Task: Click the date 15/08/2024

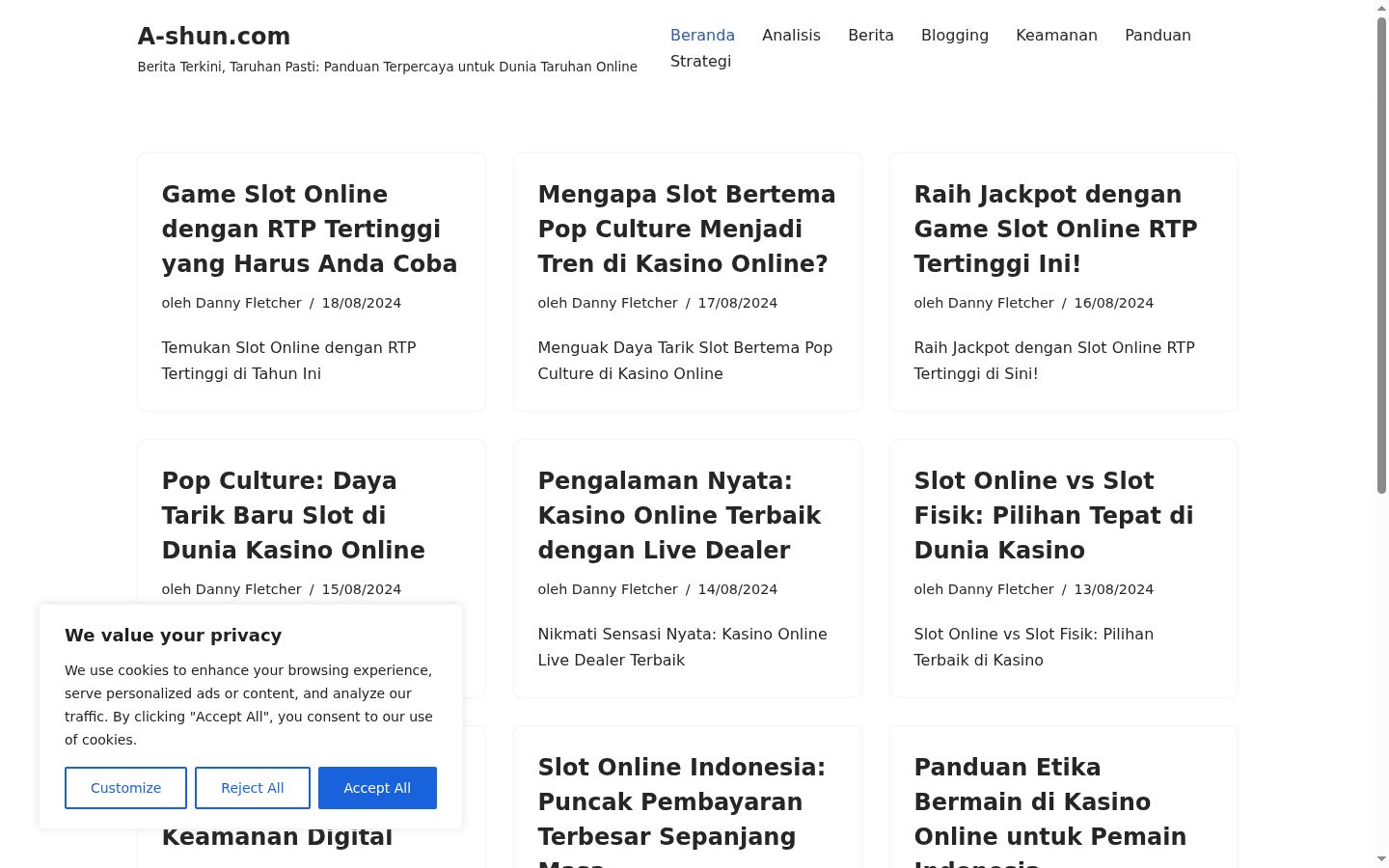Action: click(x=362, y=589)
